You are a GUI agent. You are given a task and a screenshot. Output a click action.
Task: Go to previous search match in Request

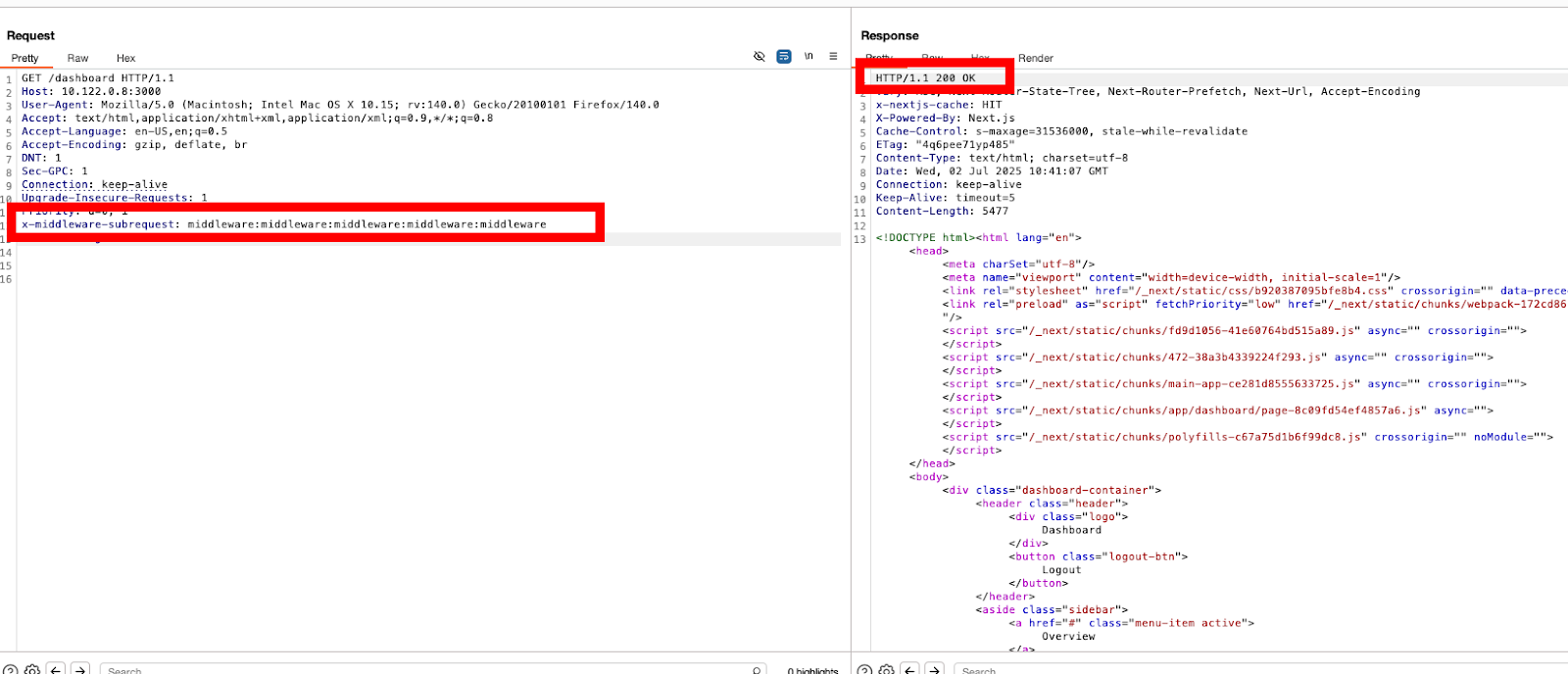(56, 670)
